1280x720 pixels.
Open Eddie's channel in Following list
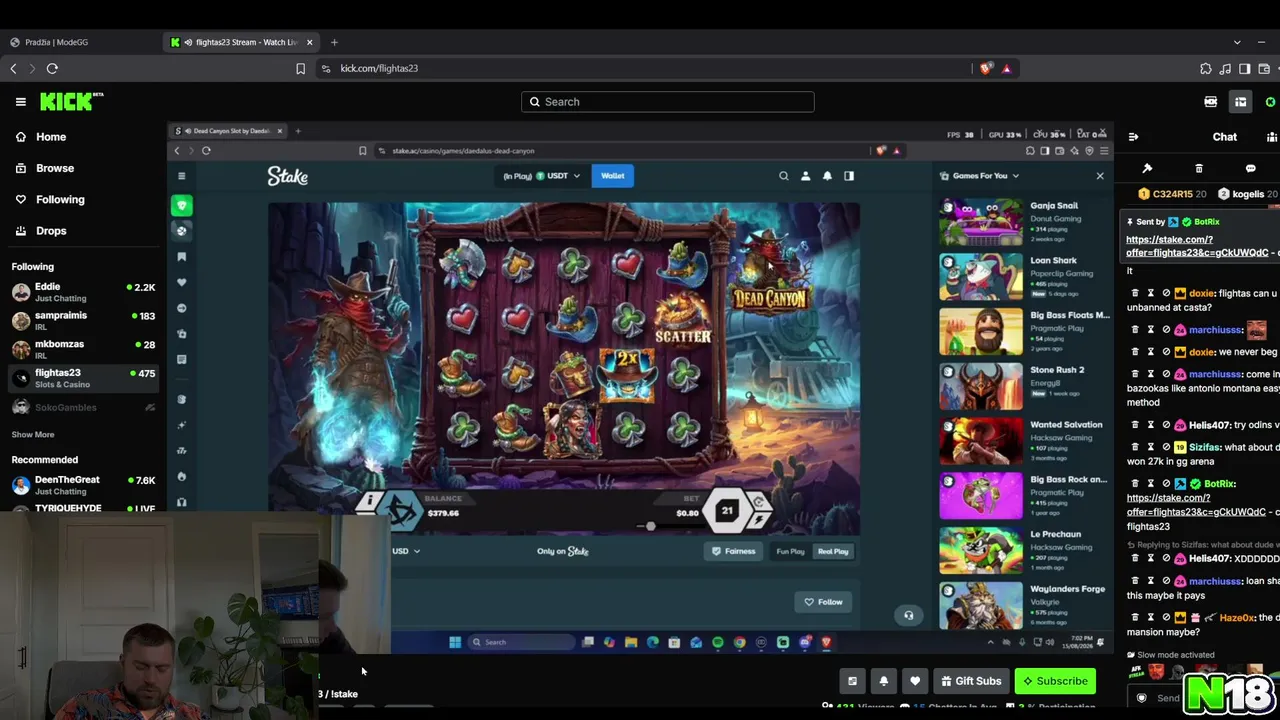83,292
